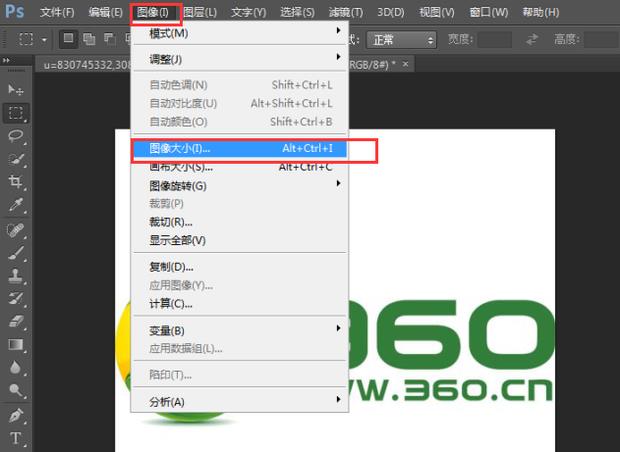Image resolution: width=620 pixels, height=452 pixels.
Task: Open the 编辑(E) menu
Action: [106, 12]
